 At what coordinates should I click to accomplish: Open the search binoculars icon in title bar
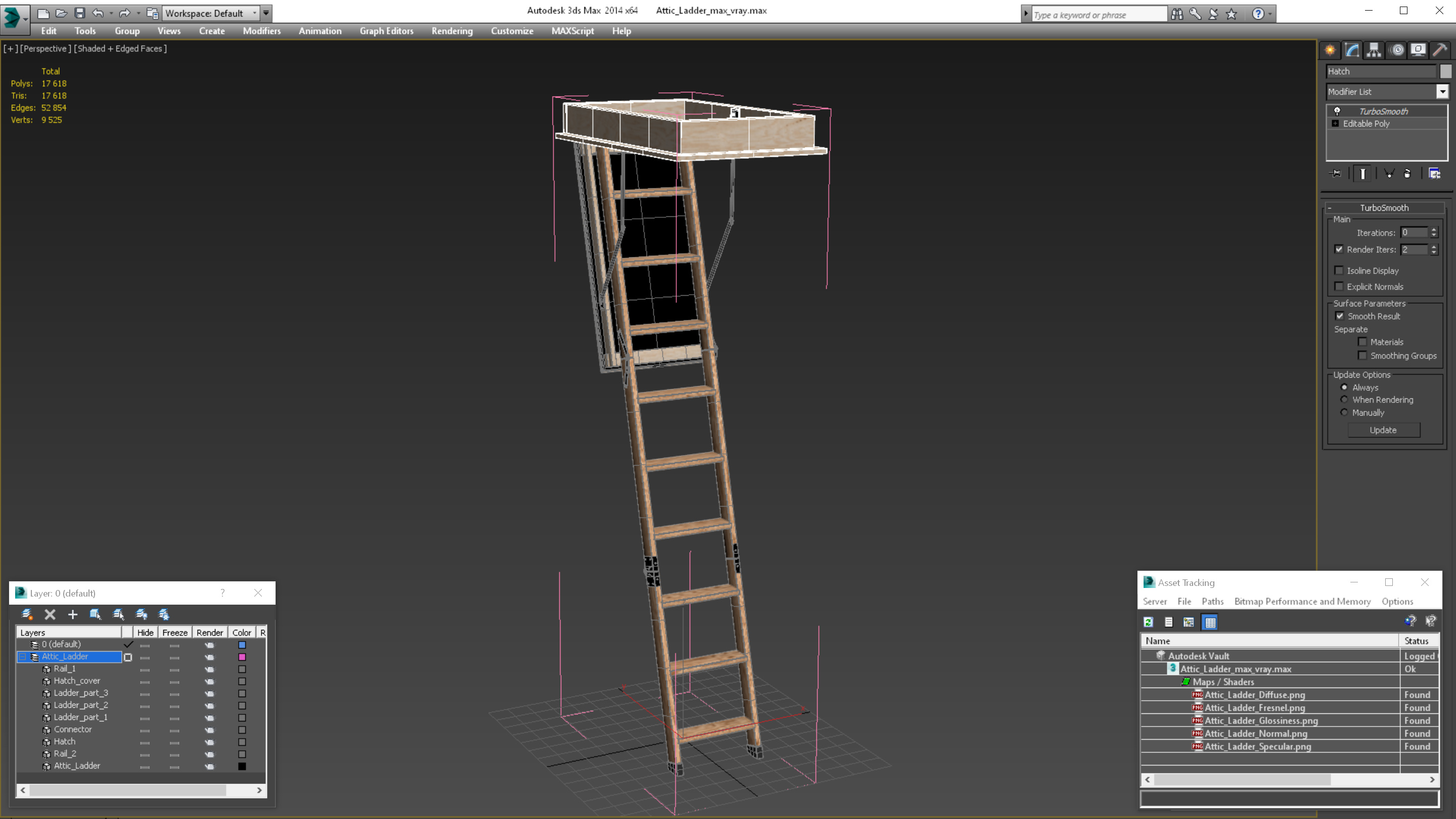pyautogui.click(x=1177, y=14)
